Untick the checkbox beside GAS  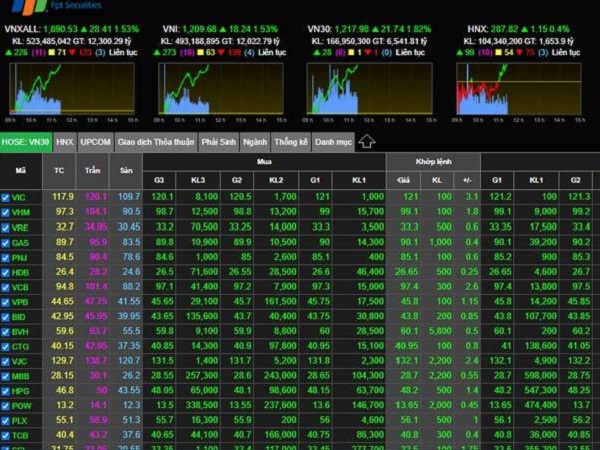point(5,242)
